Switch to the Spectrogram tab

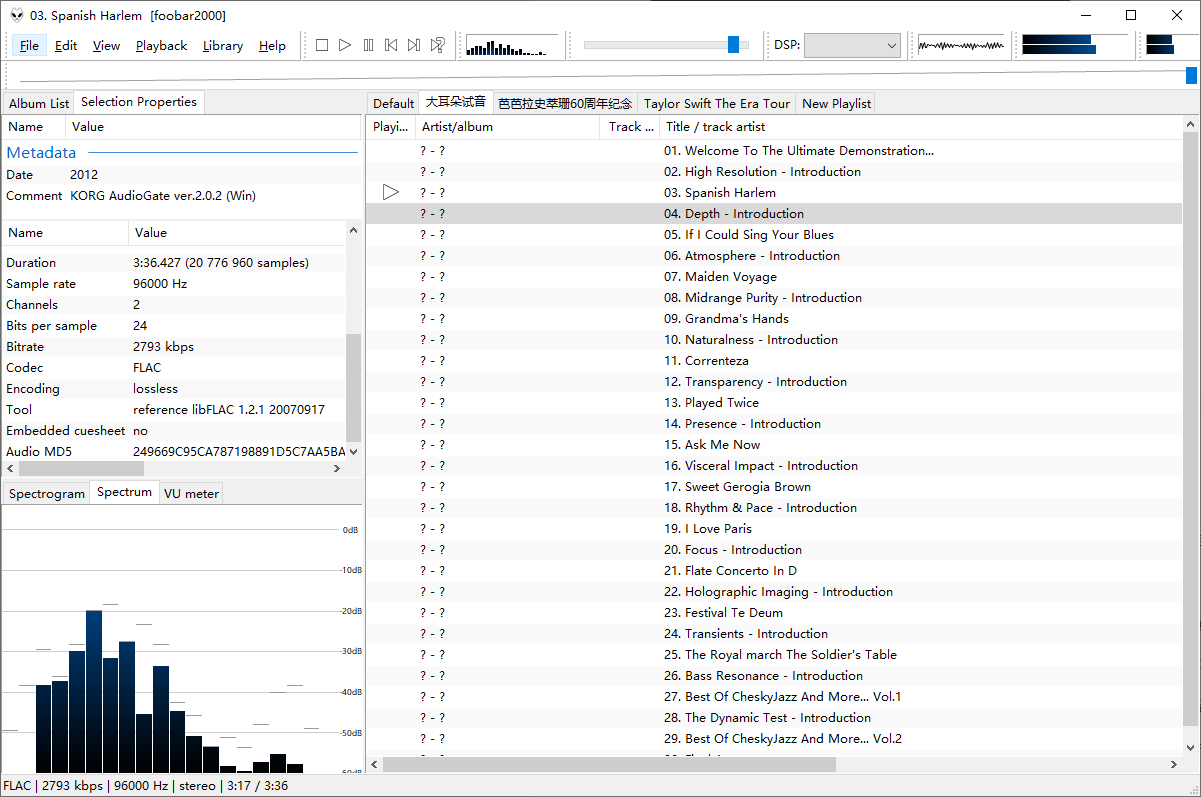[x=47, y=494]
